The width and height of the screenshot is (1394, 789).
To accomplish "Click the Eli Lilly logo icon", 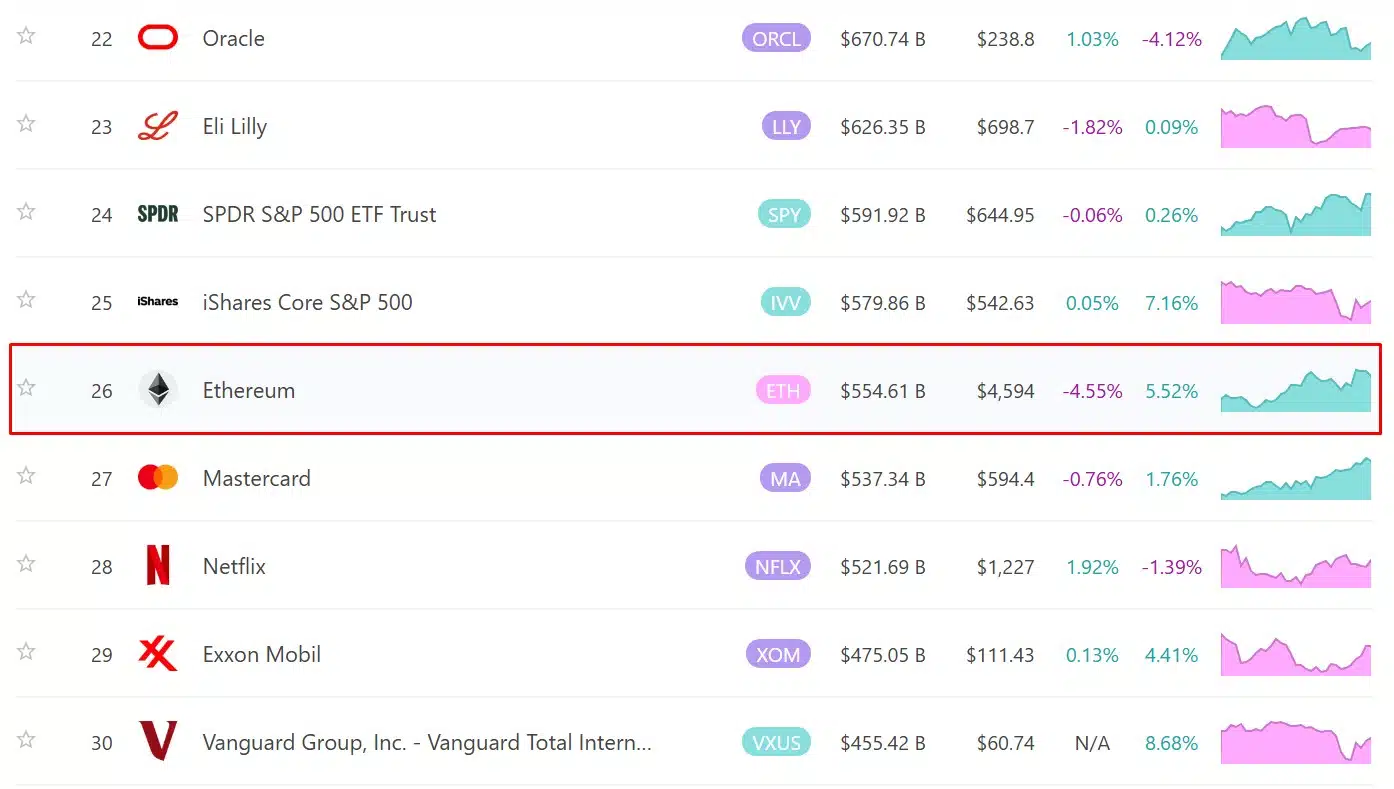I will point(157,126).
